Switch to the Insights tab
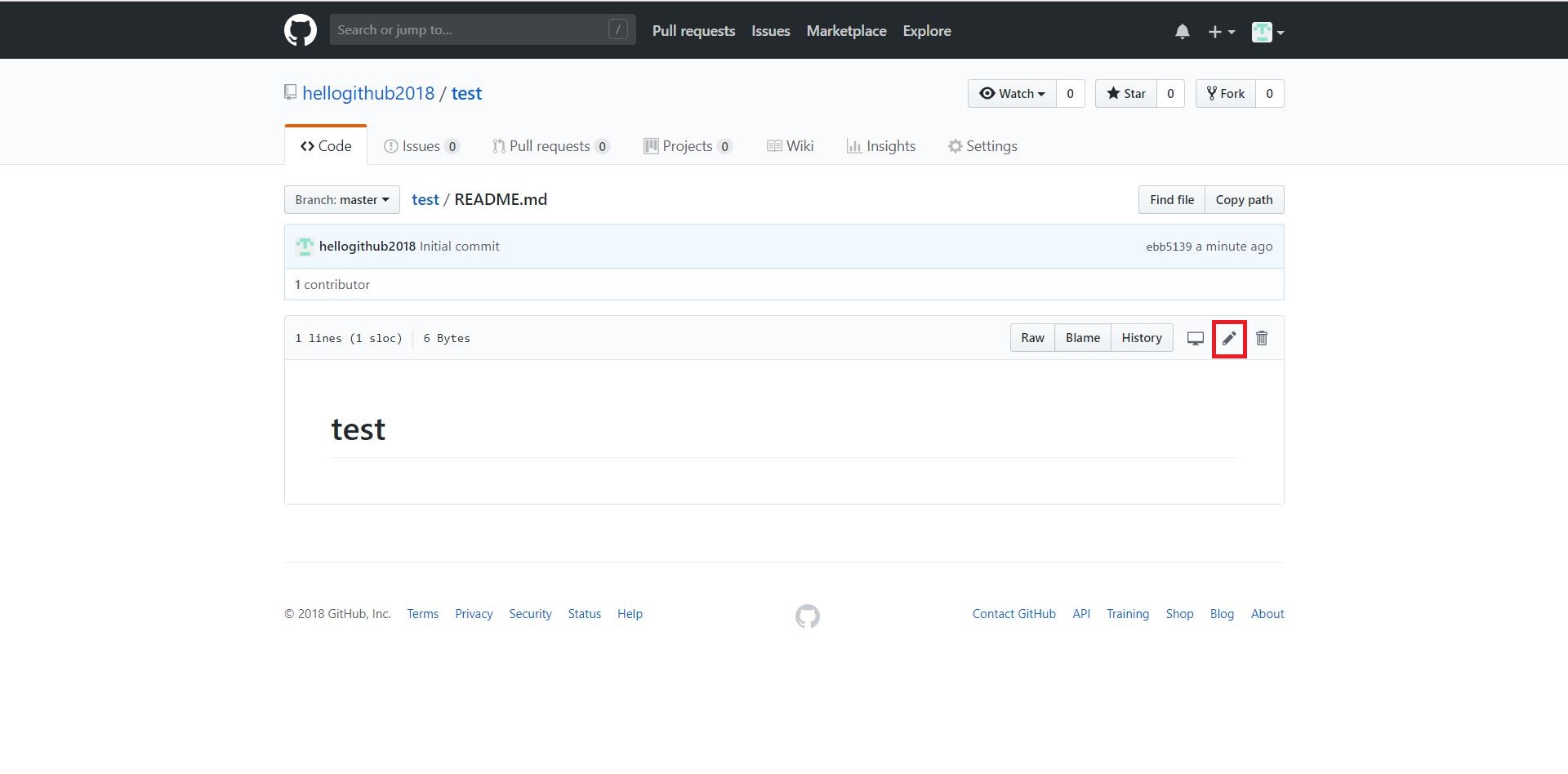 881,146
